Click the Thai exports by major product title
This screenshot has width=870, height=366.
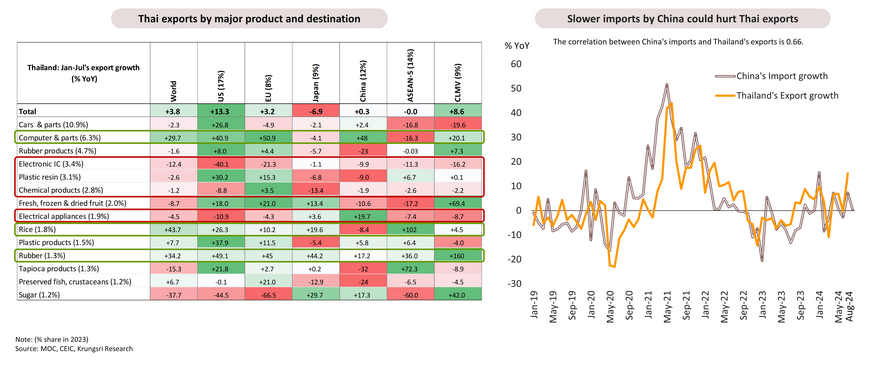(249, 18)
